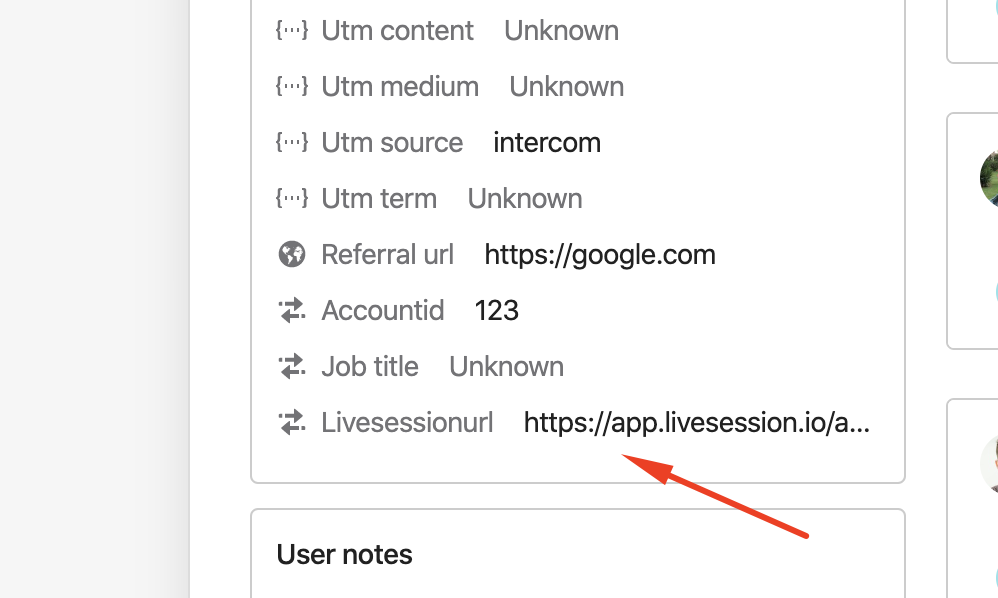Screen dimensions: 998x598
Task: Edit the Unknown Utm term value
Action: (525, 198)
